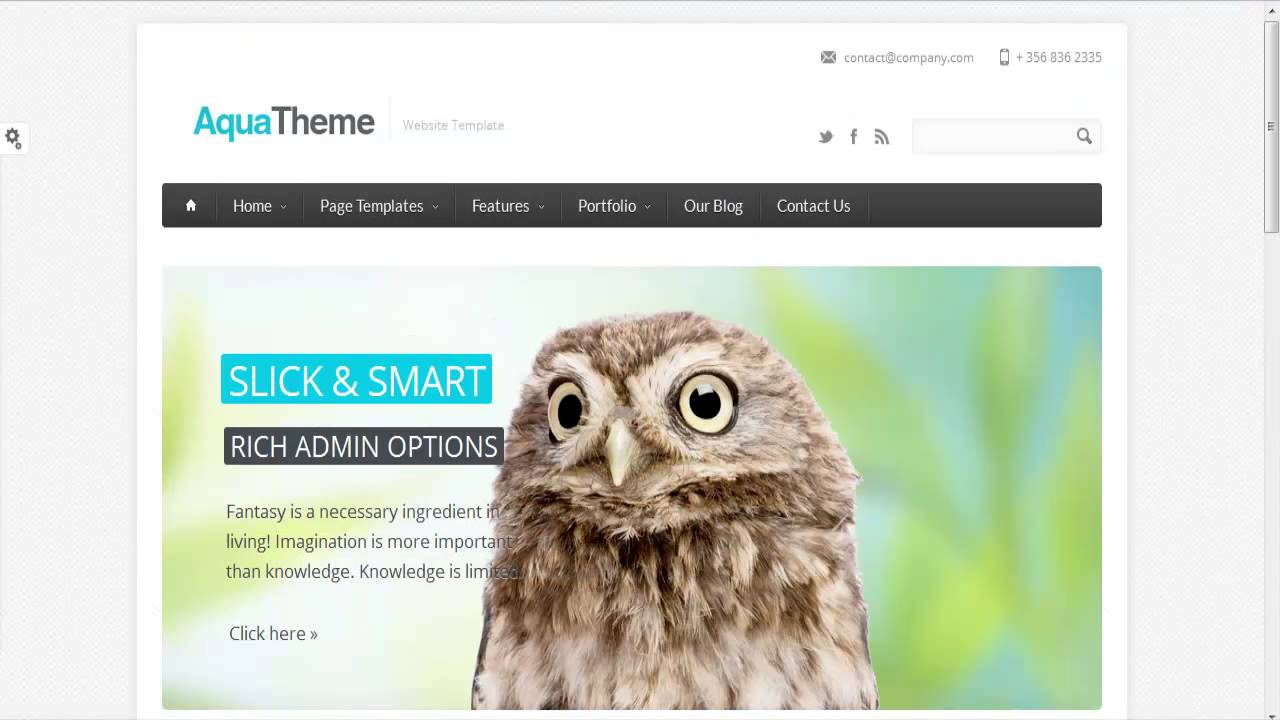1280x720 pixels.
Task: Click the house icon in navigation bar
Action: pyautogui.click(x=190, y=205)
